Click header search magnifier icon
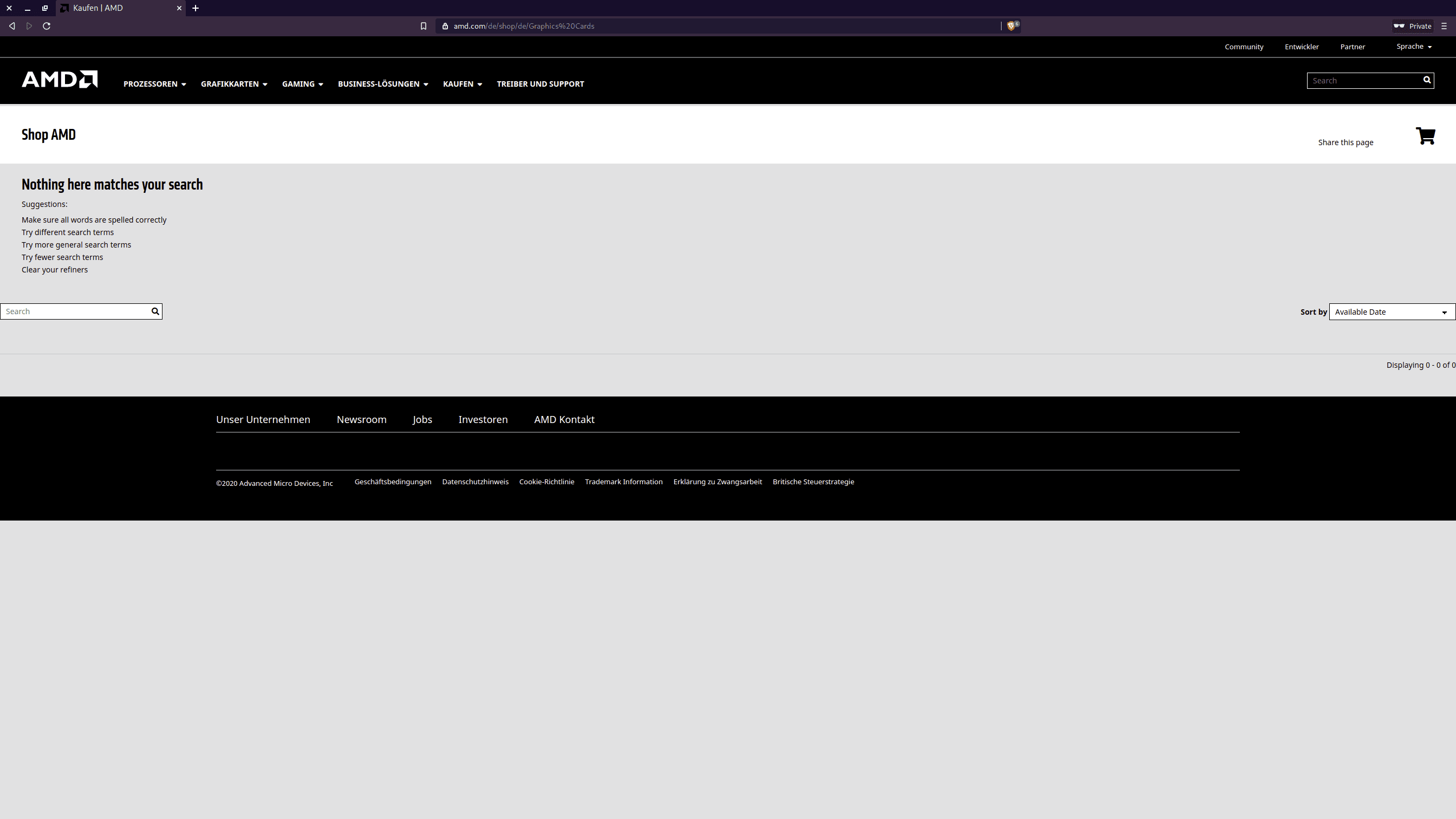The image size is (1456, 819). pos(1427,80)
